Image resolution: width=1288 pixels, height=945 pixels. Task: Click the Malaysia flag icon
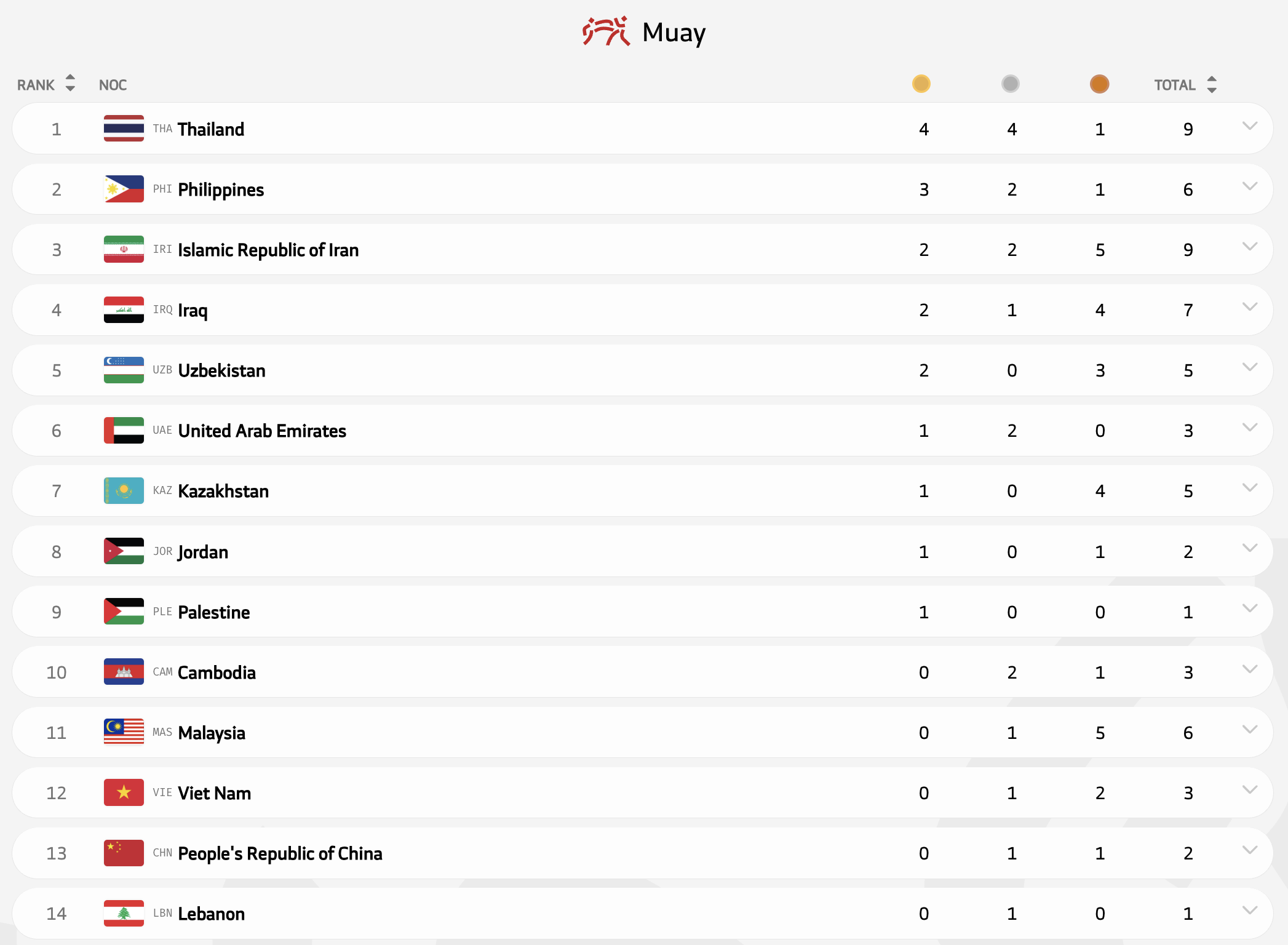(124, 732)
